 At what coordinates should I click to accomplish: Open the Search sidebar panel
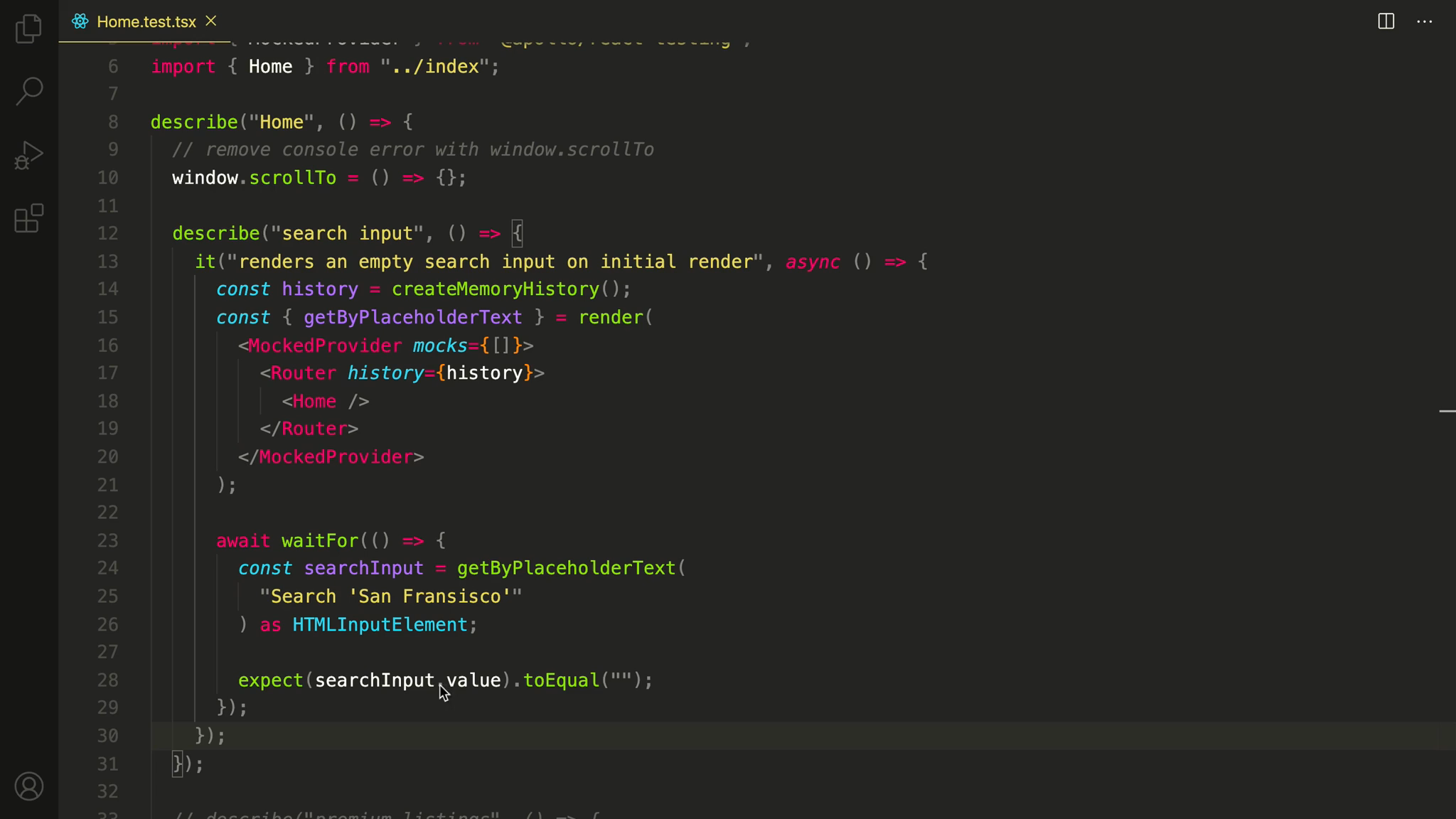[x=28, y=91]
